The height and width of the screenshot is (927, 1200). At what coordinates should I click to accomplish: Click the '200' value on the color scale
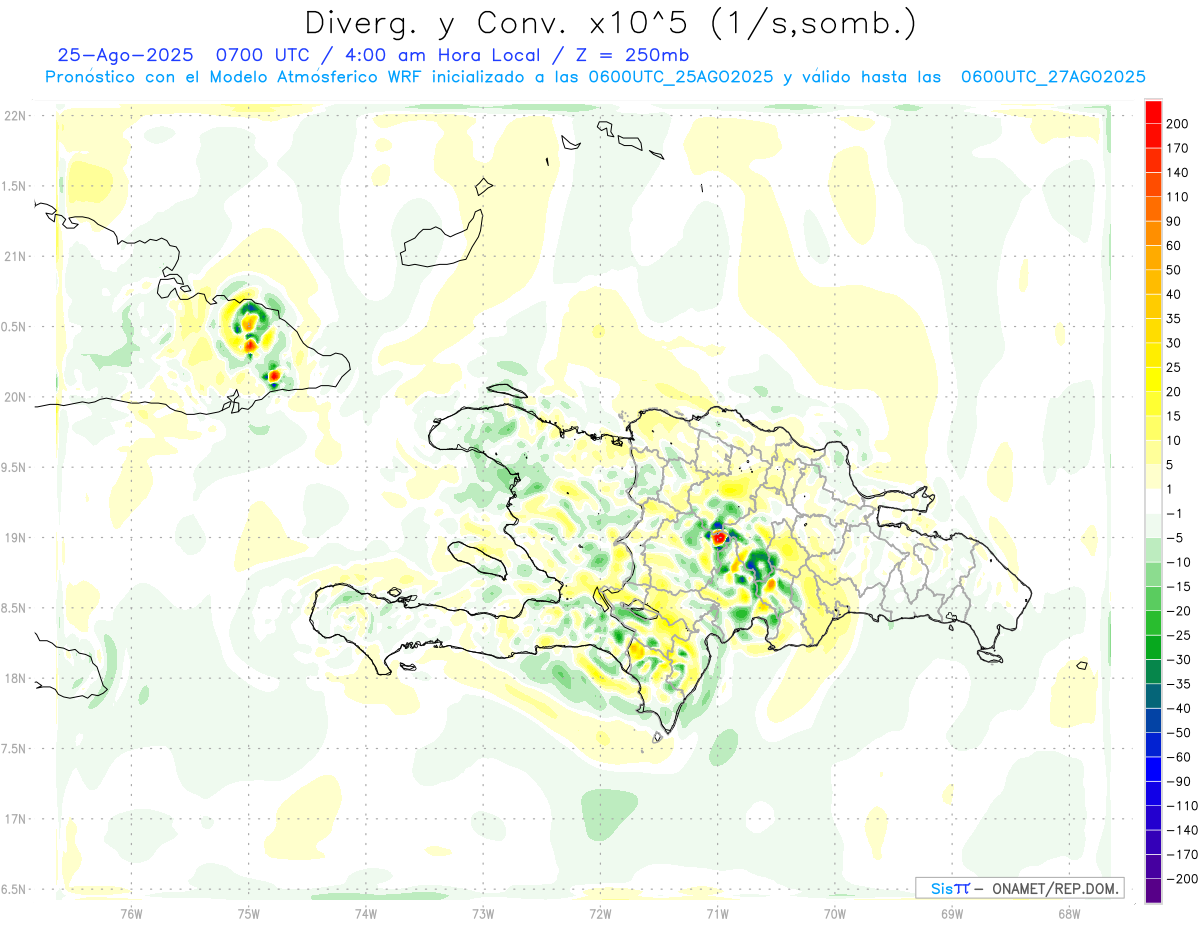click(x=1177, y=124)
